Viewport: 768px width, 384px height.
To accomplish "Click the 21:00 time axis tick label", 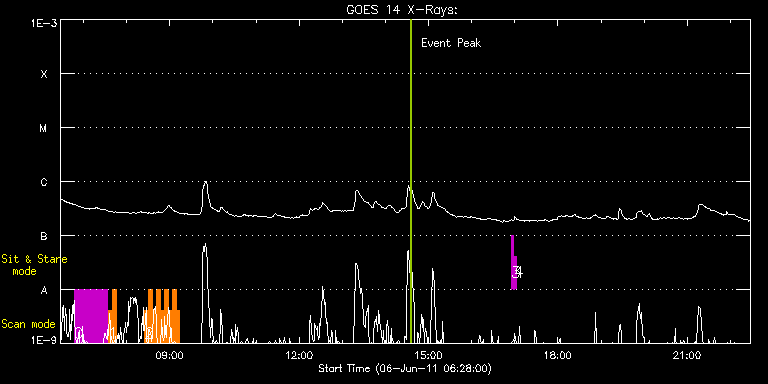I will tap(687, 354).
